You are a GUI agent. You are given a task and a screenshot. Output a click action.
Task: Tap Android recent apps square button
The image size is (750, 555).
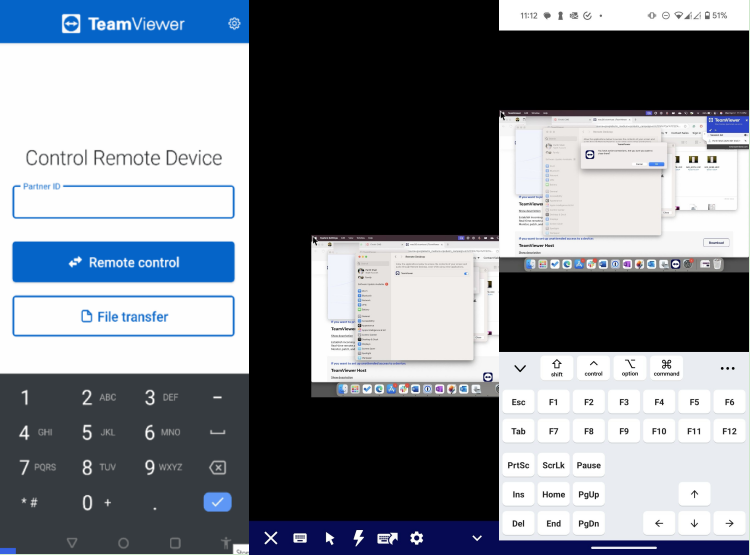click(175, 543)
